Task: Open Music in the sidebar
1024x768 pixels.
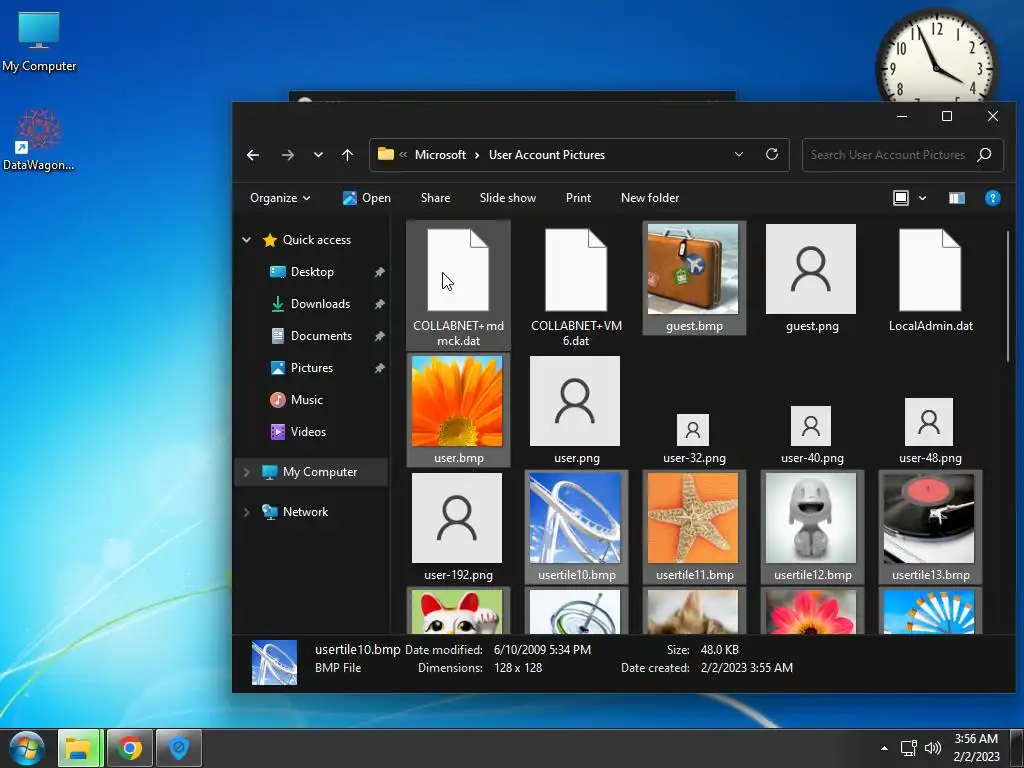Action: (x=306, y=400)
